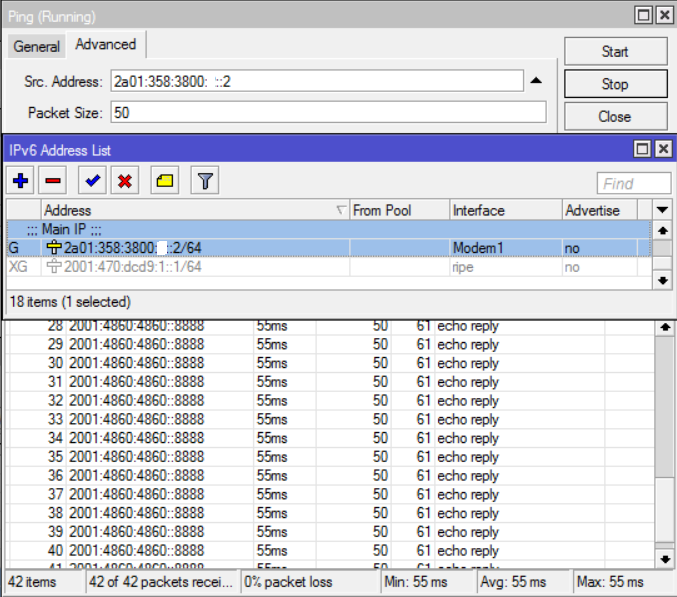This screenshot has height=597, width=677.
Task: Open the column selector dropdown arrow
Action: coord(662,210)
